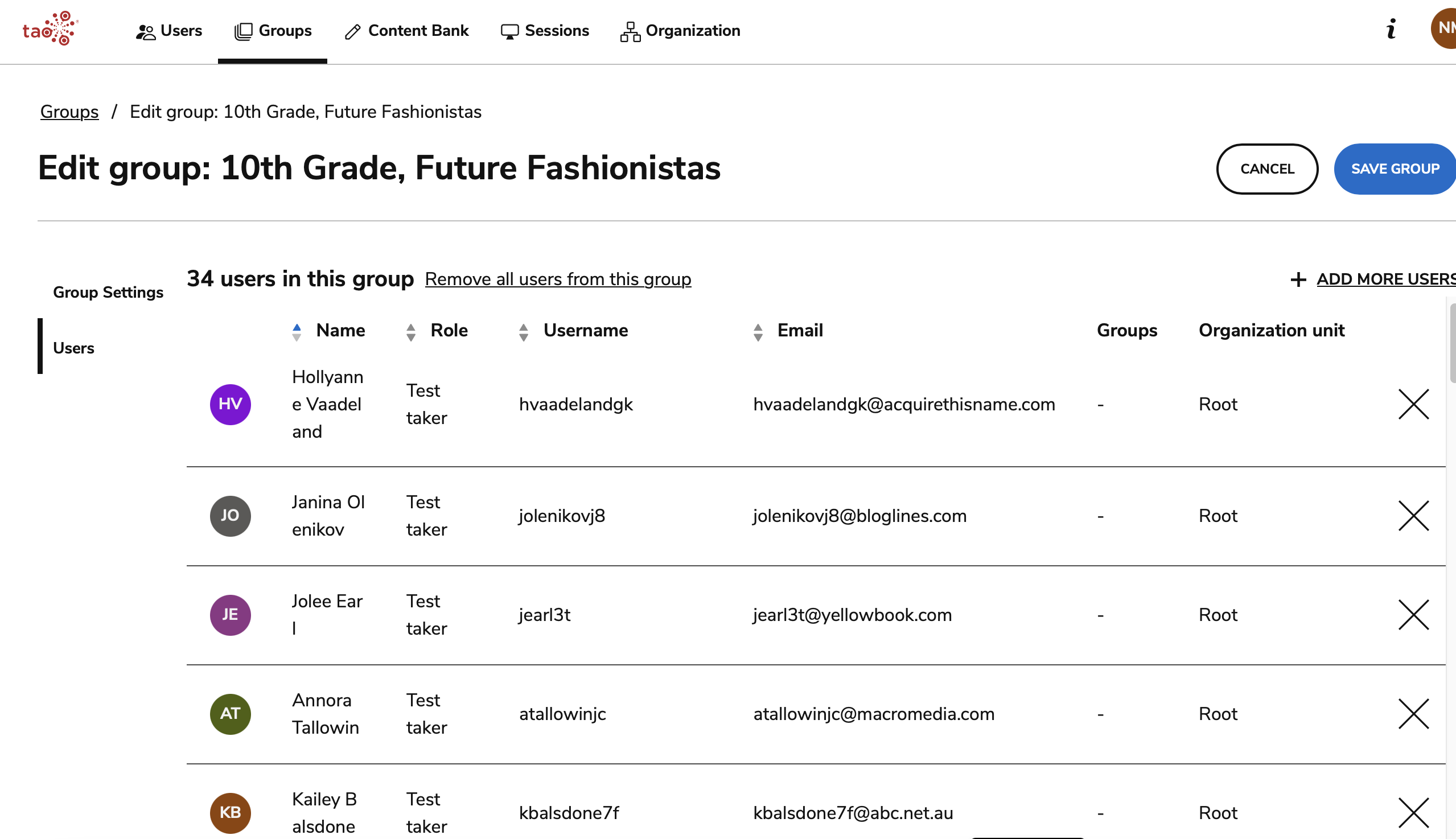Viewport: 1456px width, 839px height.
Task: Click Users tab in left panel
Action: 74,348
